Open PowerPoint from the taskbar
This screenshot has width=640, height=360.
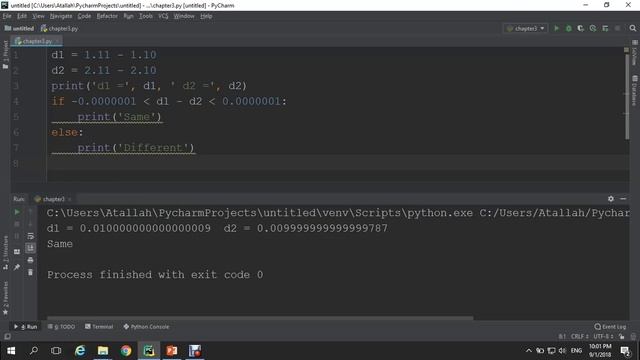(172, 351)
